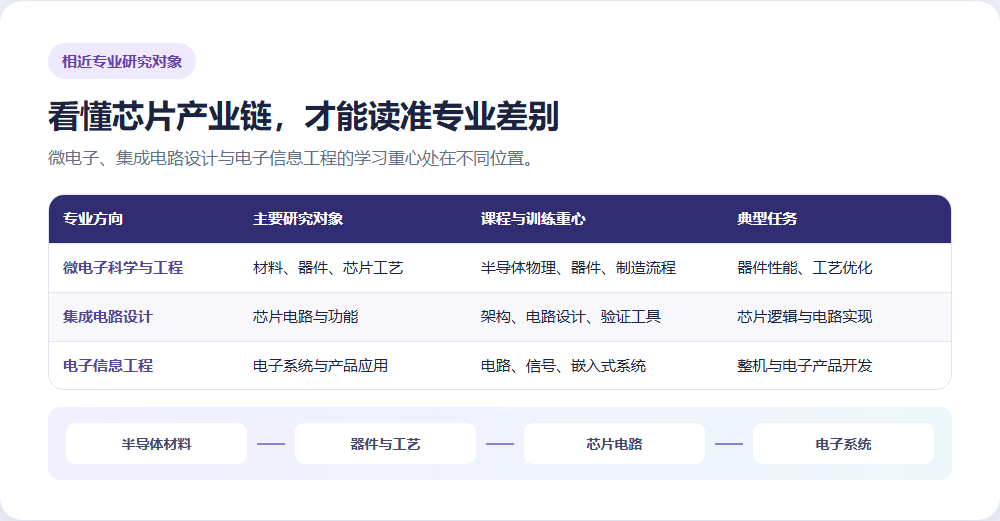Image resolution: width=1000 pixels, height=521 pixels.
Task: Click the cell 半导体物理、器件、制造流程
Action: (578, 268)
